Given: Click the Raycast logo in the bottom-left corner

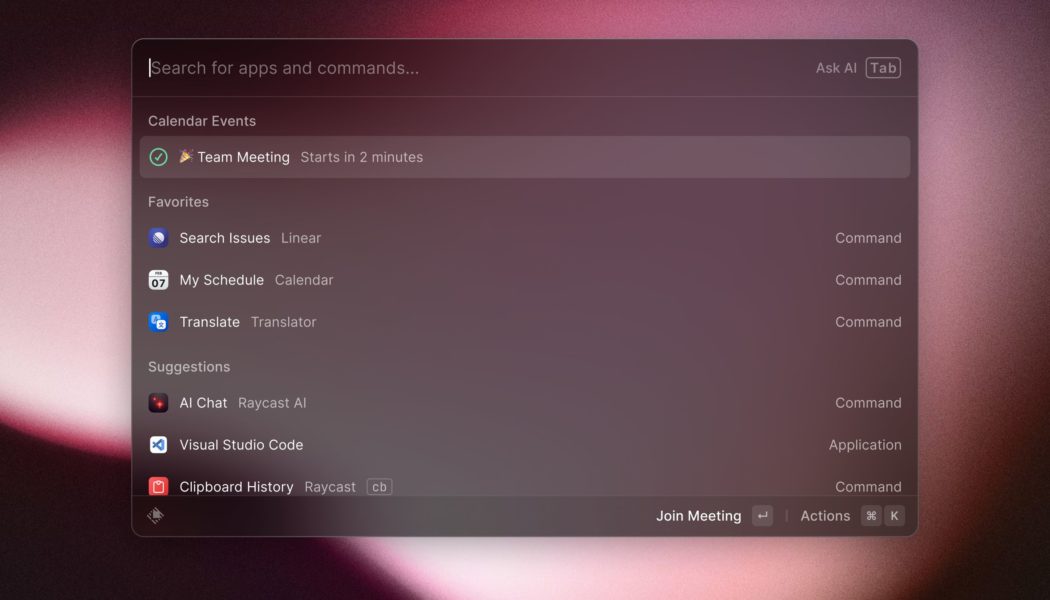Looking at the screenshot, I should point(156,516).
